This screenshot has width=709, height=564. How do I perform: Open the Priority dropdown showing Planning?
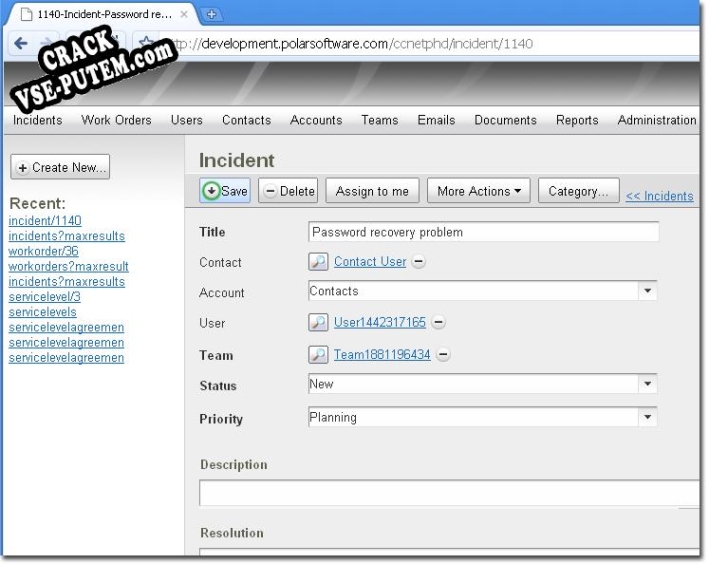[x=648, y=417]
